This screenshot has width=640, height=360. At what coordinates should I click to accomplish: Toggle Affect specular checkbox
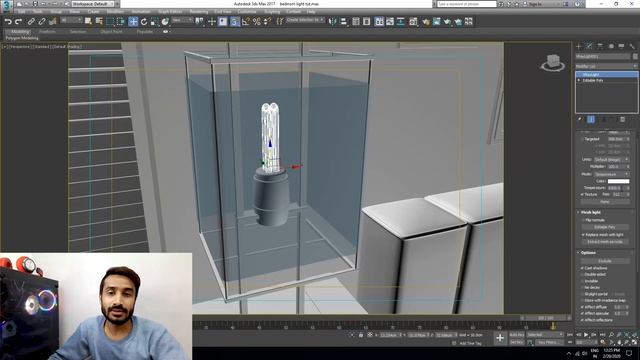click(x=582, y=313)
